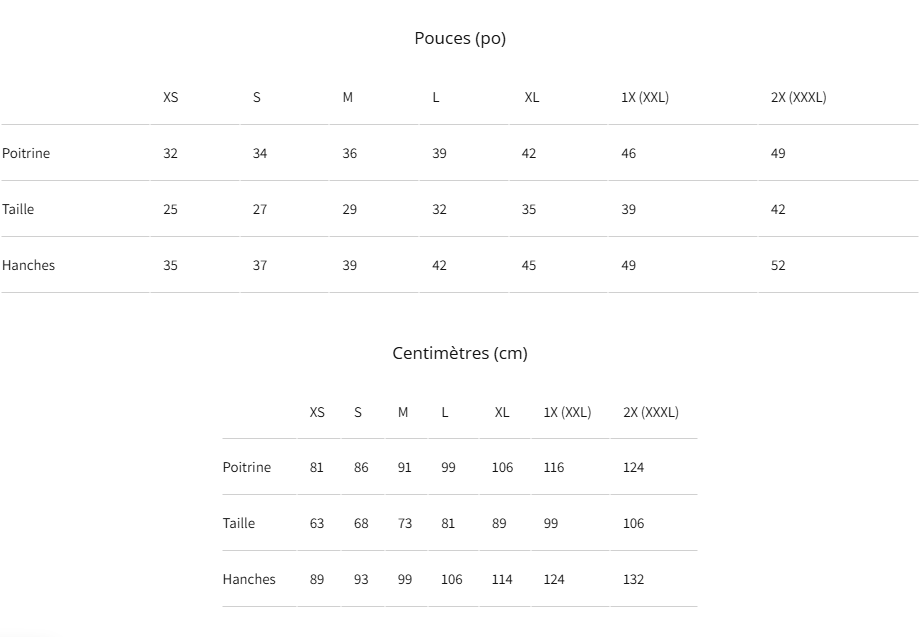Click the Hanches XL value 114 in centimeters

click(x=502, y=580)
